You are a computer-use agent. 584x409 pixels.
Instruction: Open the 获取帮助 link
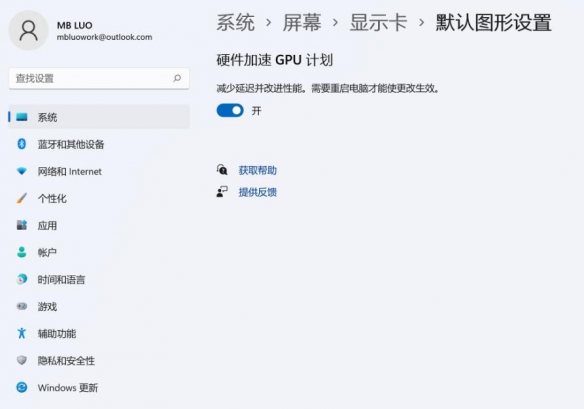point(257,171)
